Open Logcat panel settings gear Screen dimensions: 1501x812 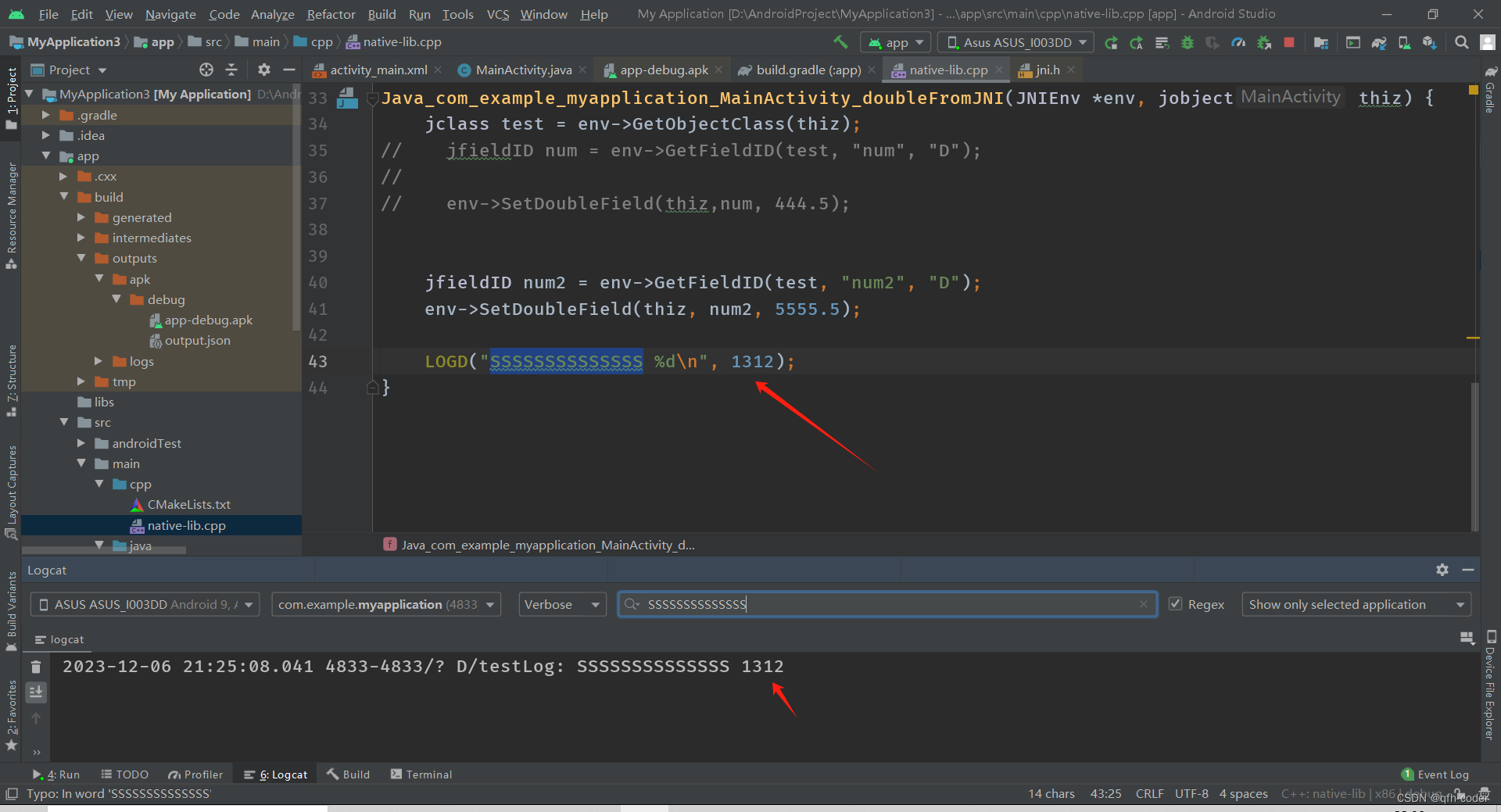1442,570
